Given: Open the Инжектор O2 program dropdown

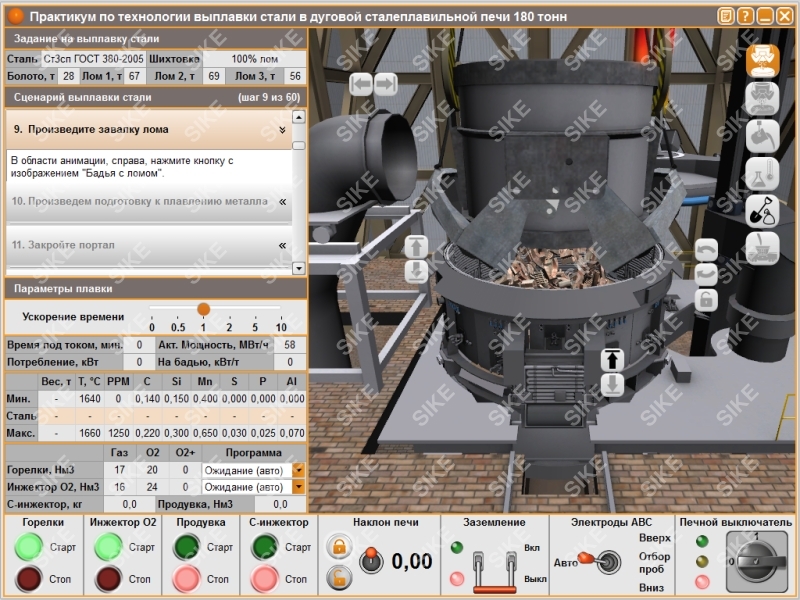Looking at the screenshot, I should pyautogui.click(x=298, y=487).
